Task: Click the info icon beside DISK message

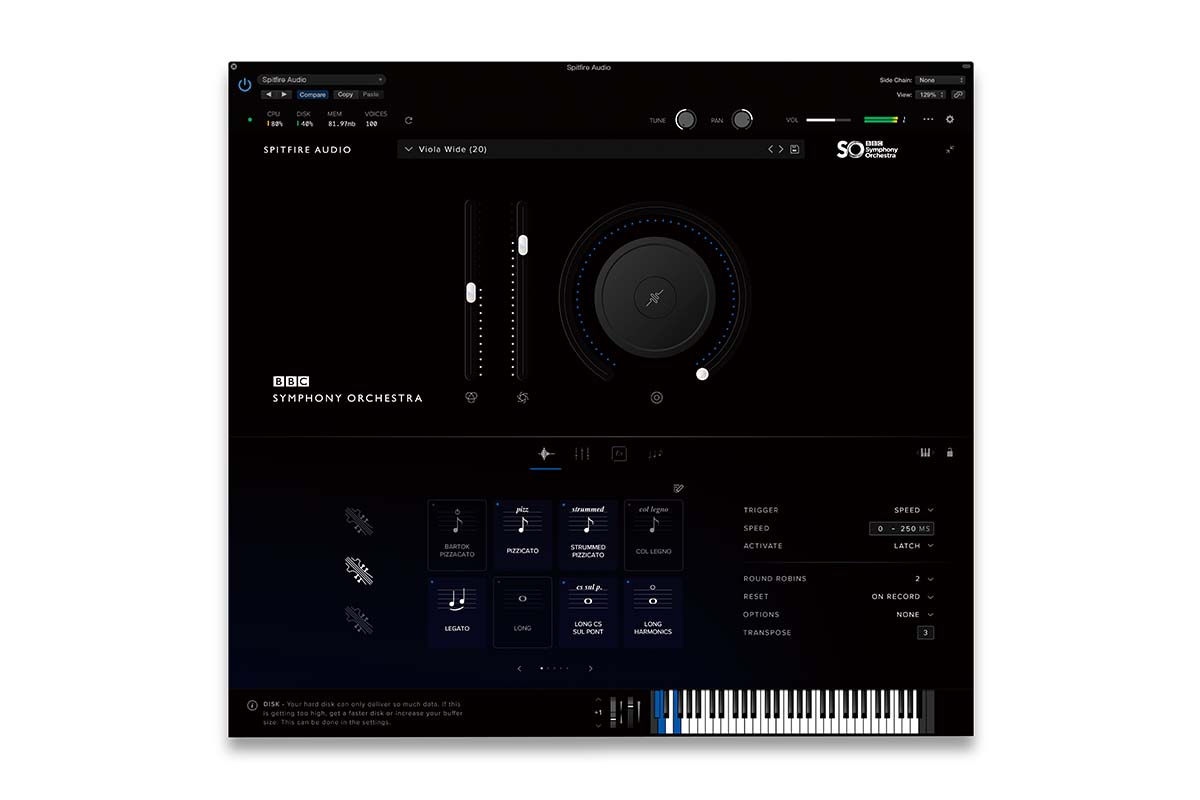Action: coord(252,705)
